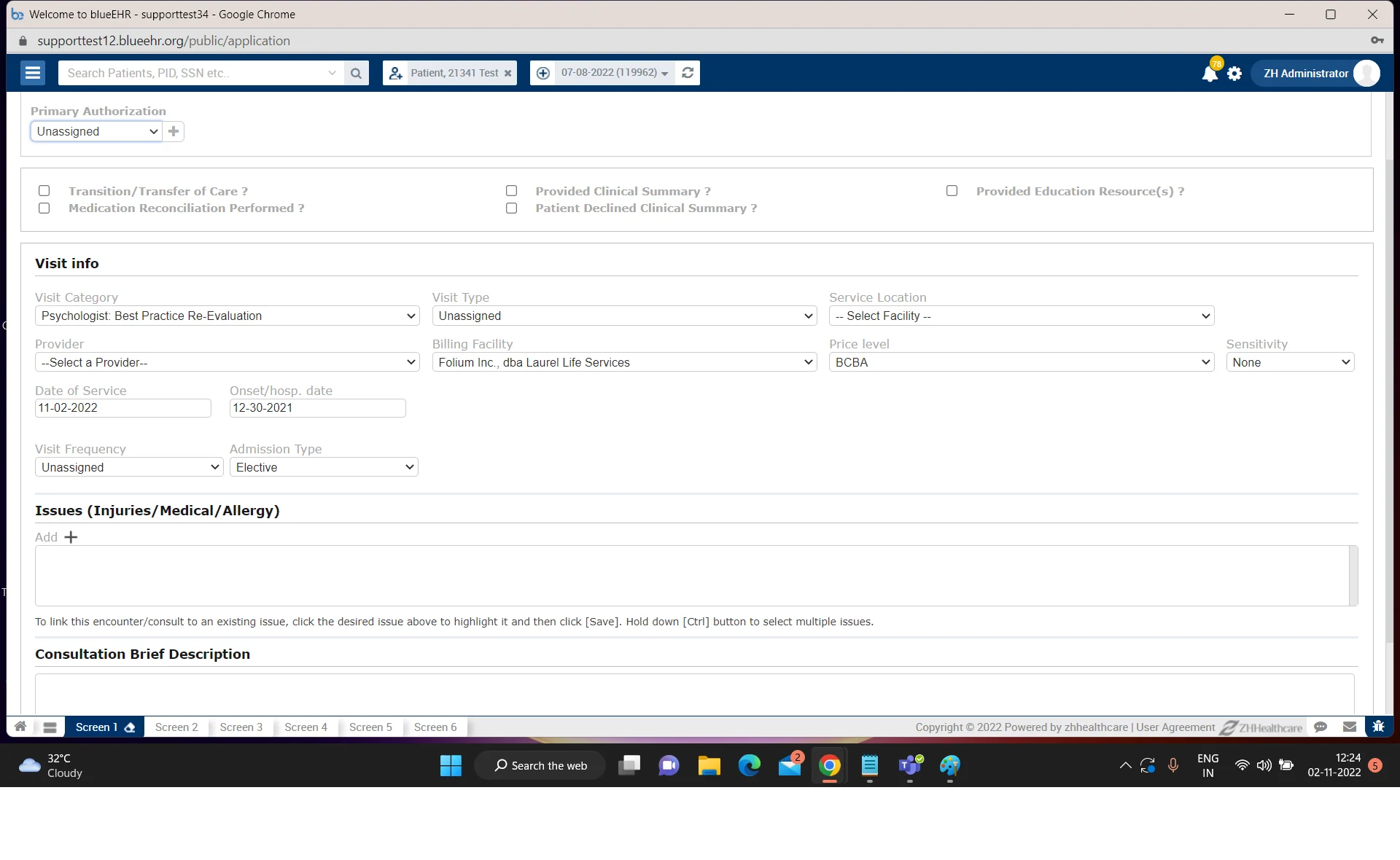The height and width of the screenshot is (860, 1400).
Task: Check Medication Reconciliation Performed
Action: 44,208
